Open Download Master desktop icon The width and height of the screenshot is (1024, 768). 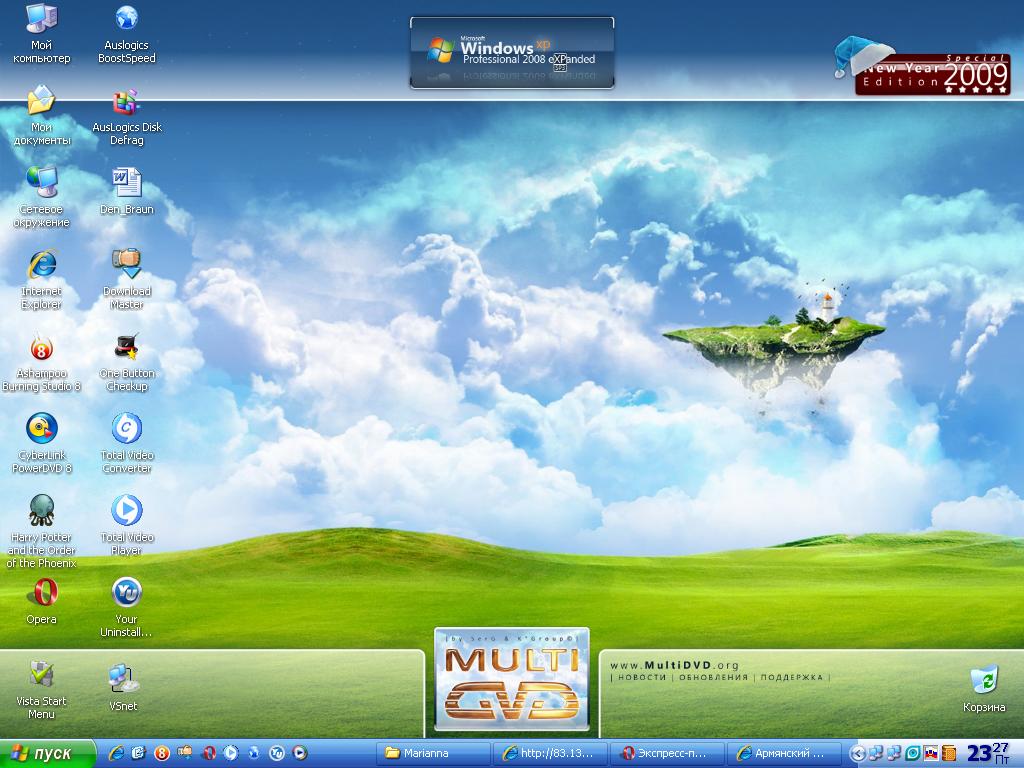[127, 263]
